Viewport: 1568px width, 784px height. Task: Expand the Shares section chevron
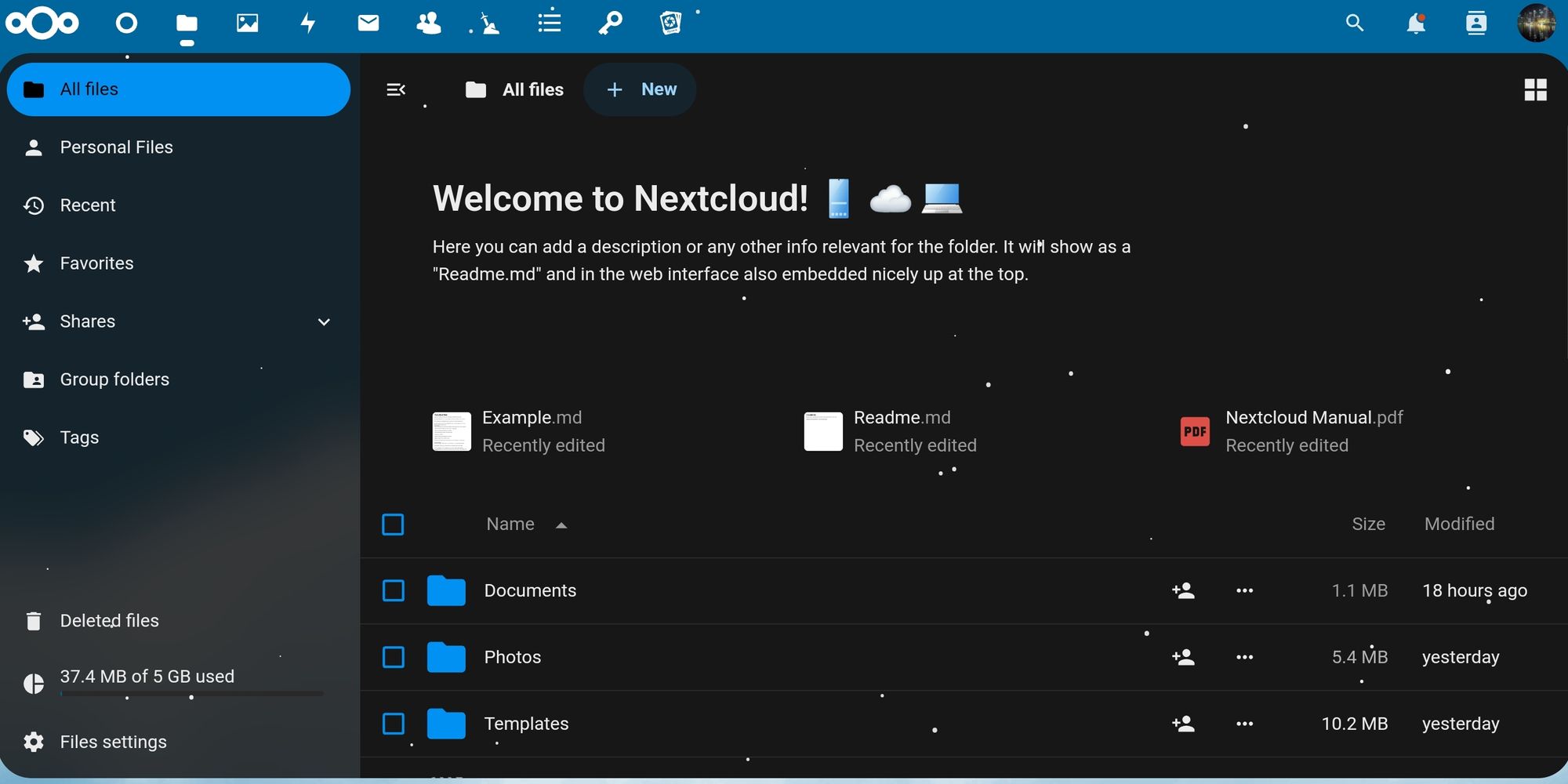324,321
